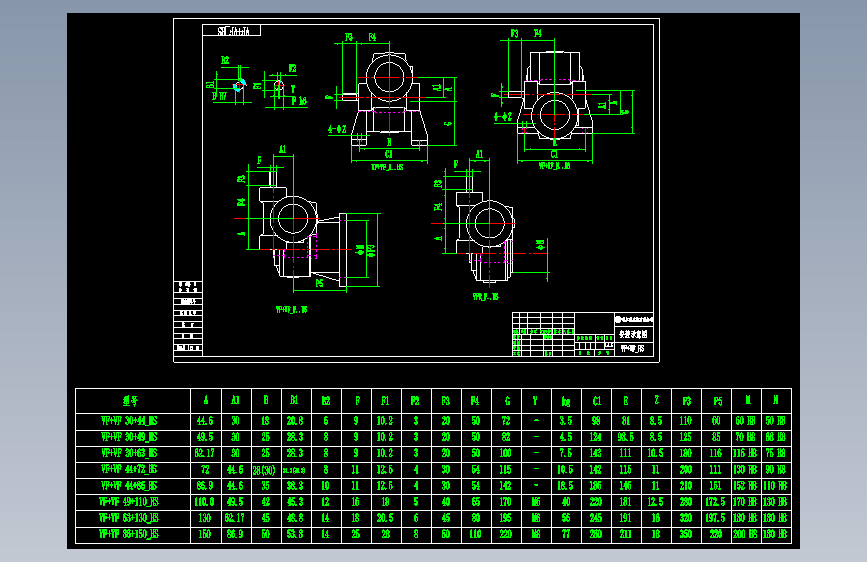Click the VF+VF 30+44_HS model row label
Viewport: 867px width, 562px height.
click(x=129, y=421)
